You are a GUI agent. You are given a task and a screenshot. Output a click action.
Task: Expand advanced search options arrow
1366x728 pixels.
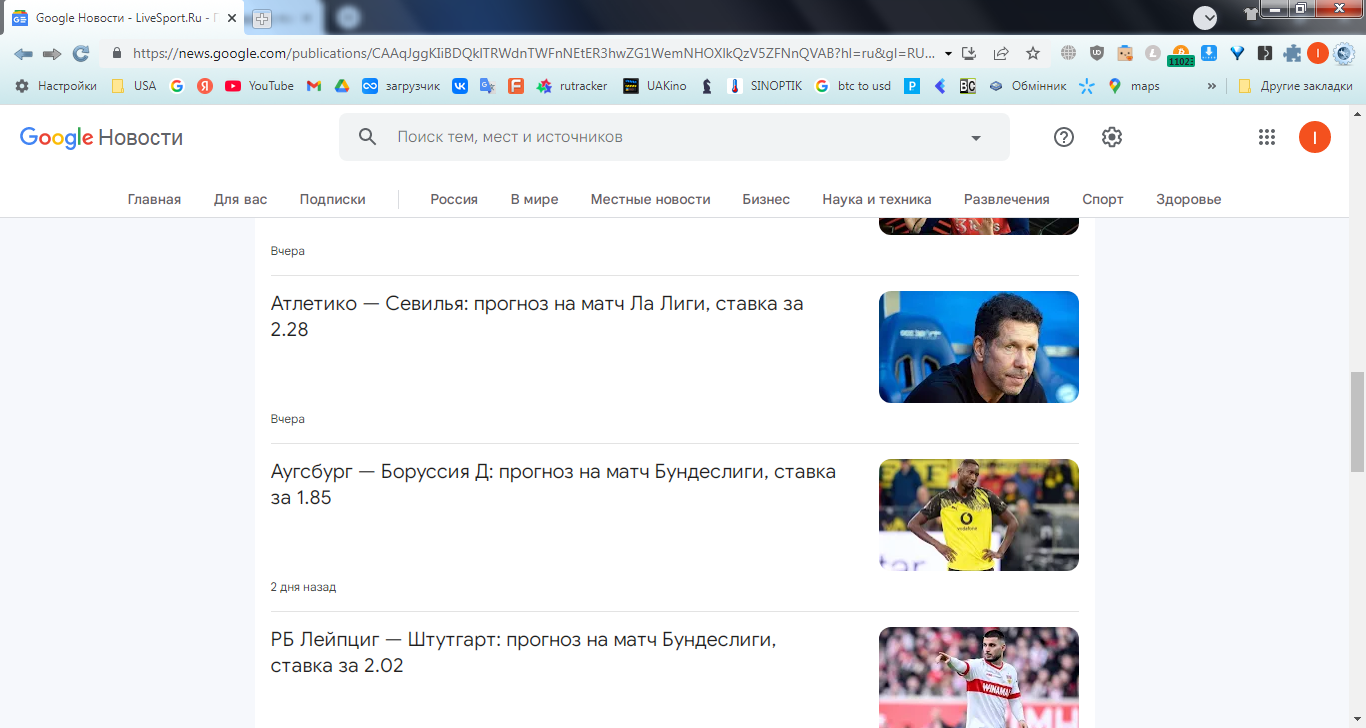(976, 138)
